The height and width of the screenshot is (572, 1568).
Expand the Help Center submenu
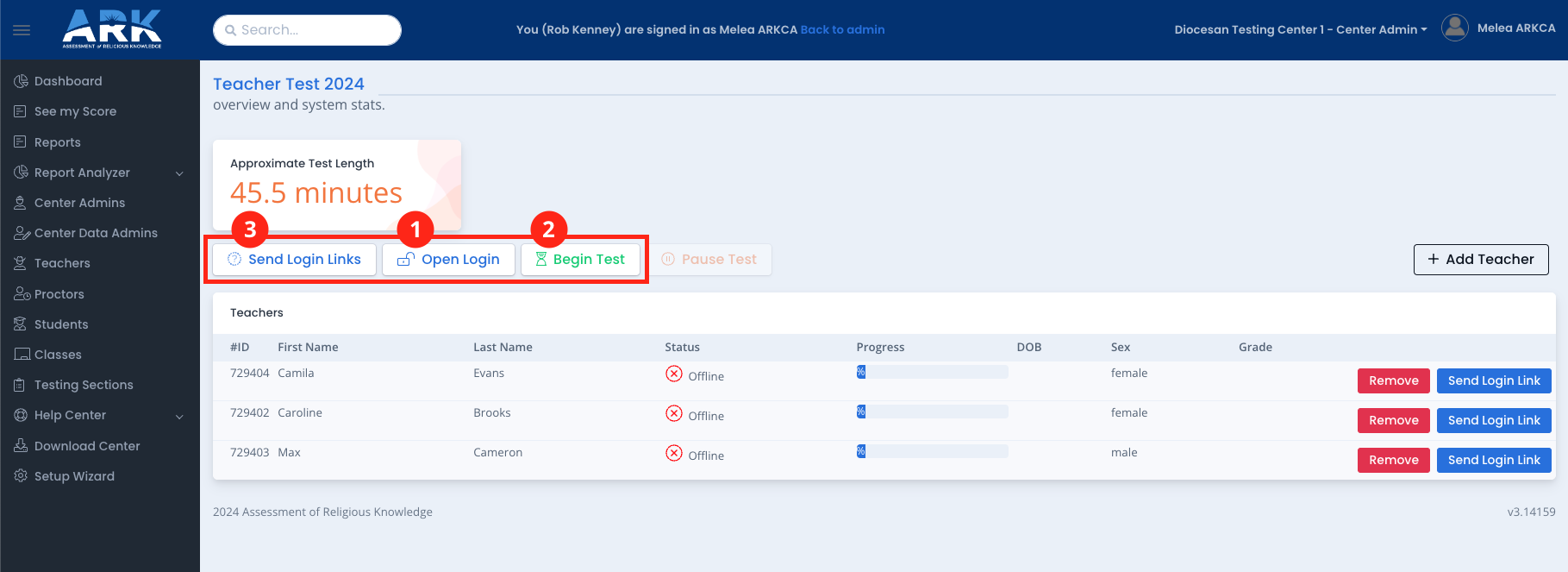tap(179, 416)
